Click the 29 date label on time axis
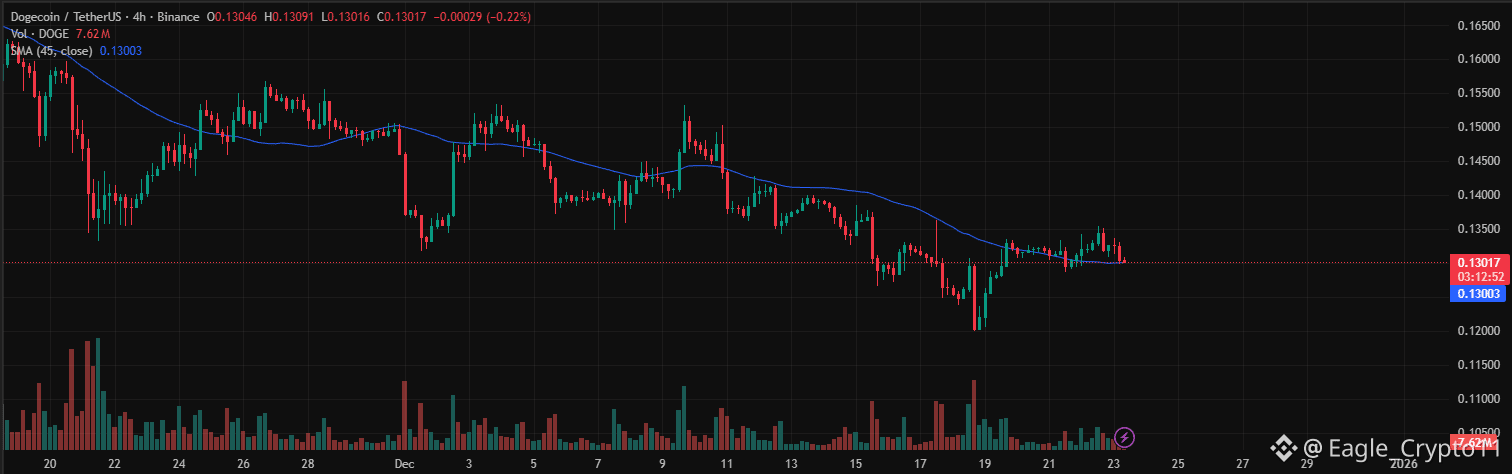Viewport: 1512px width, 474px height. (1306, 464)
